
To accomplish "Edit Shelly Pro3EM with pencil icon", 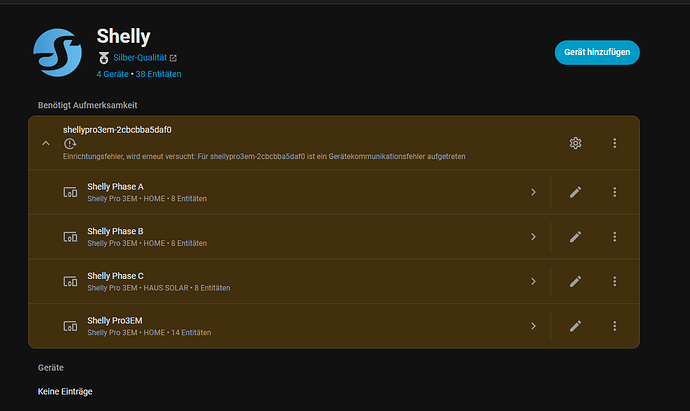I will [x=575, y=326].
